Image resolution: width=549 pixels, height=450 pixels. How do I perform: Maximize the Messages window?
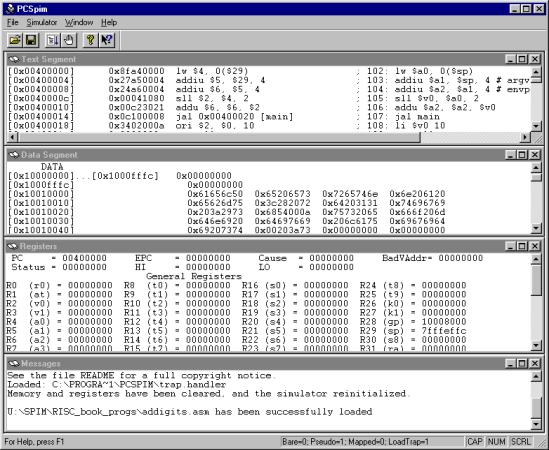[x=522, y=364]
